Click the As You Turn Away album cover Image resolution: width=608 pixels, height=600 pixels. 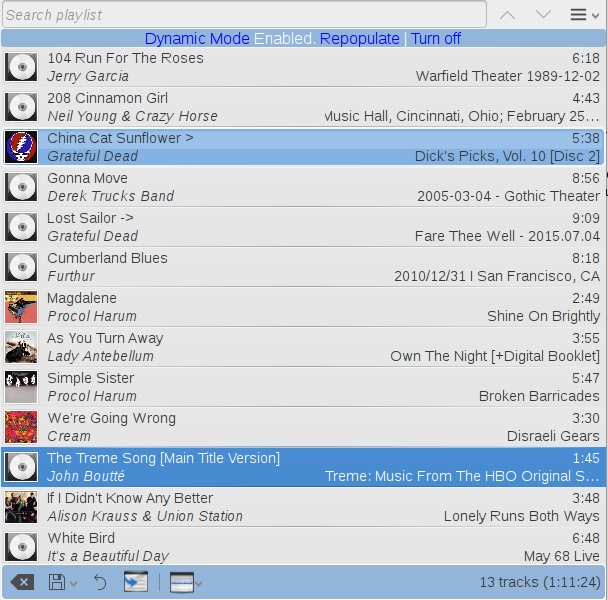coord(21,347)
